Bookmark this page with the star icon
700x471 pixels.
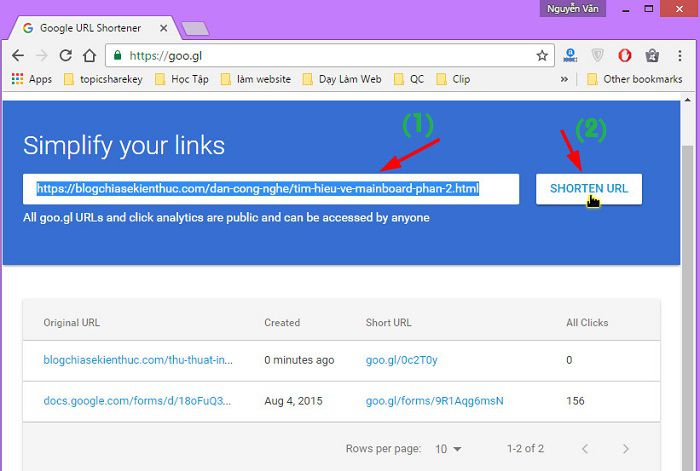pos(542,55)
